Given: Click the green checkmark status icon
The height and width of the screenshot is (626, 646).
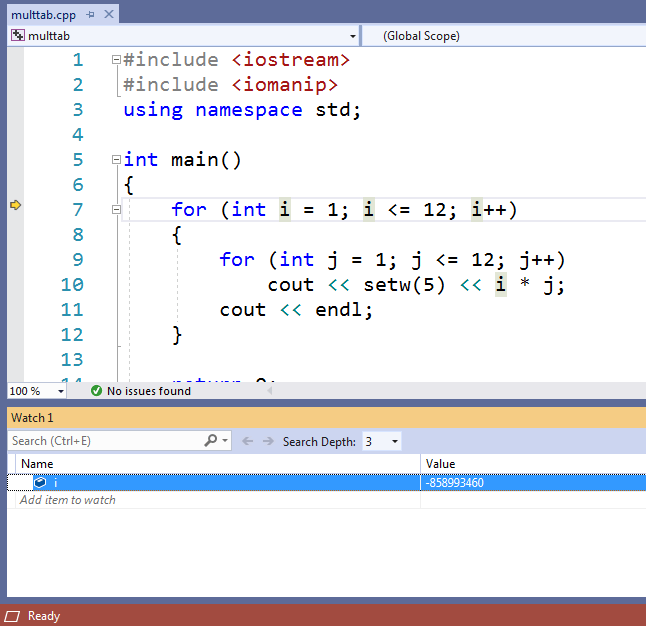Looking at the screenshot, I should pos(96,391).
